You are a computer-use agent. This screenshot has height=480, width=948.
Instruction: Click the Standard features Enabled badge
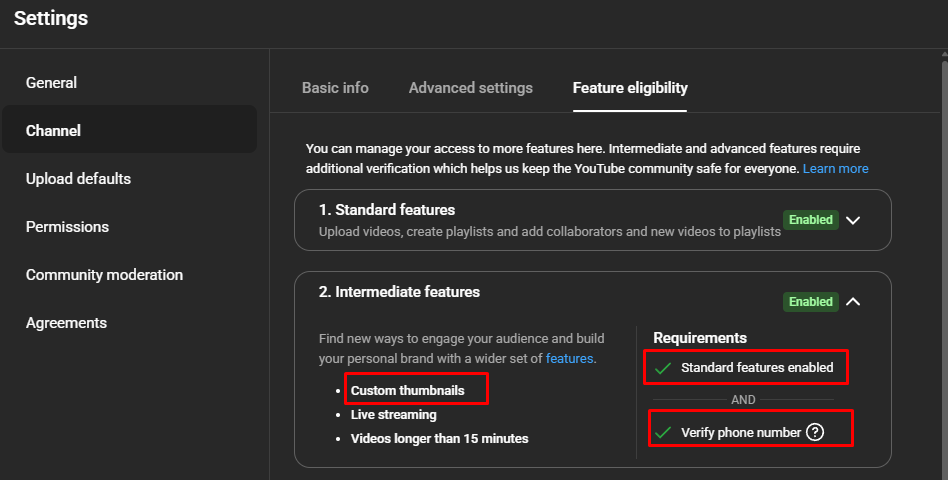tap(811, 220)
